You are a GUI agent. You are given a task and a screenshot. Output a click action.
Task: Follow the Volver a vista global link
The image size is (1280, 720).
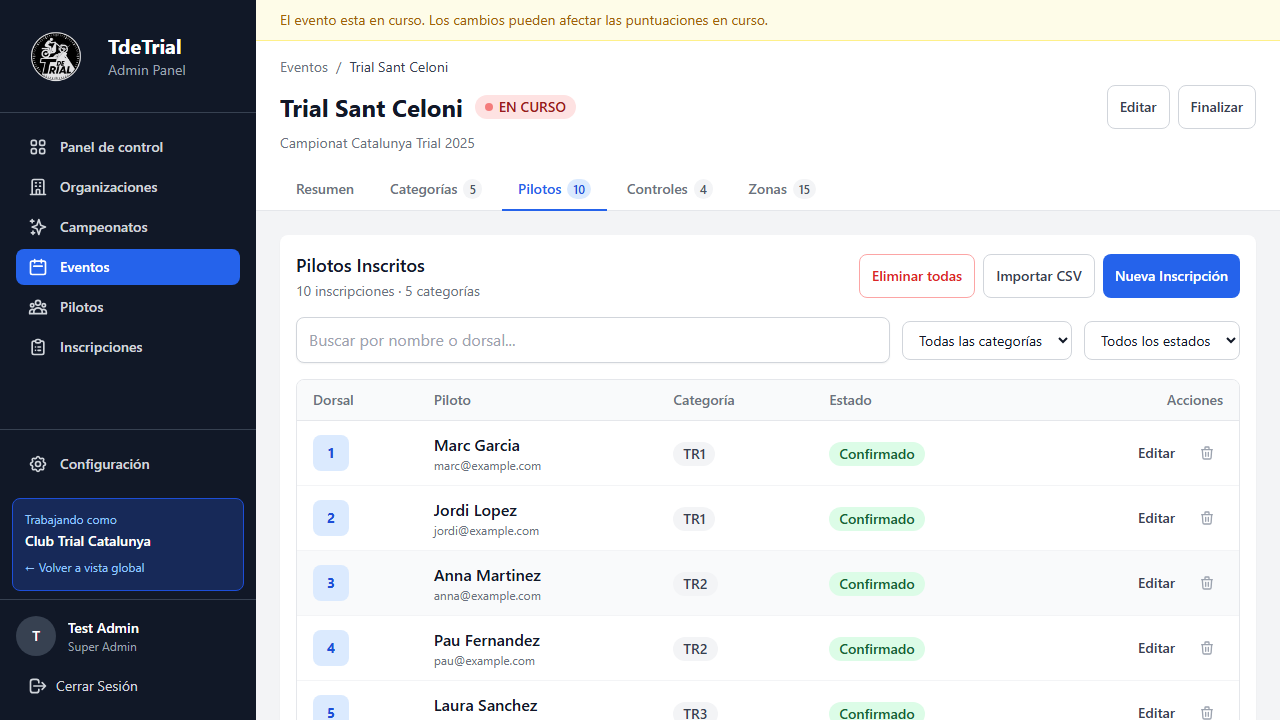click(x=85, y=568)
